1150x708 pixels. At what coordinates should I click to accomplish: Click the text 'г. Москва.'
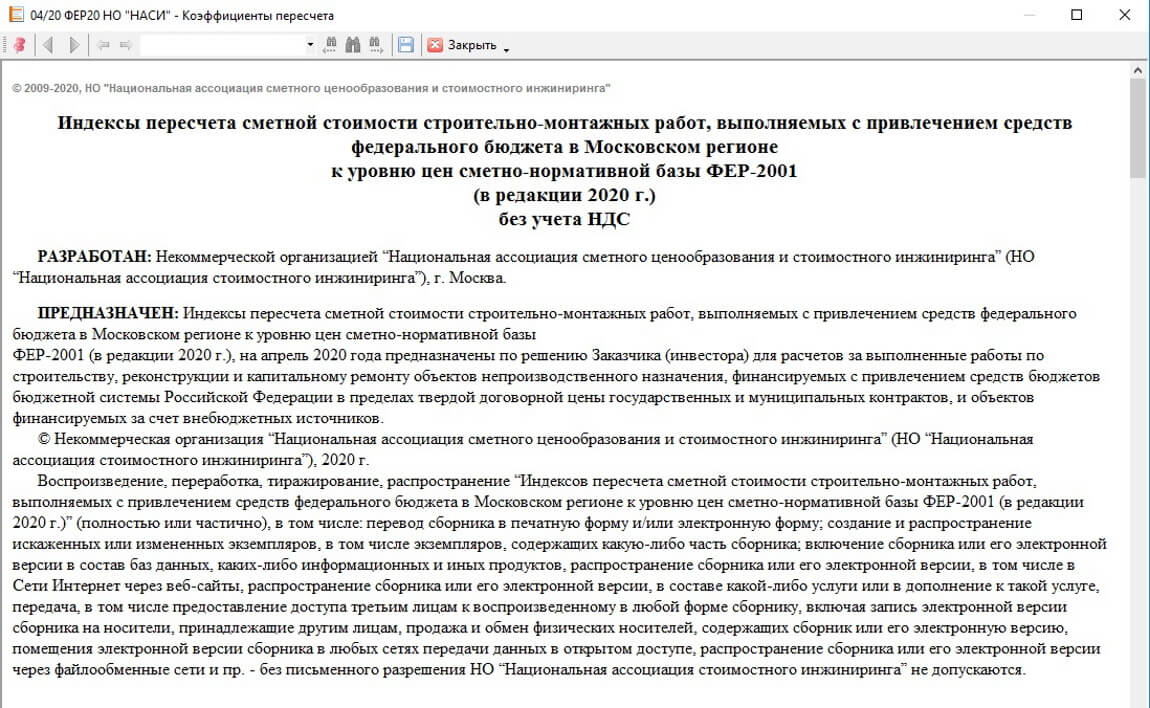point(470,278)
